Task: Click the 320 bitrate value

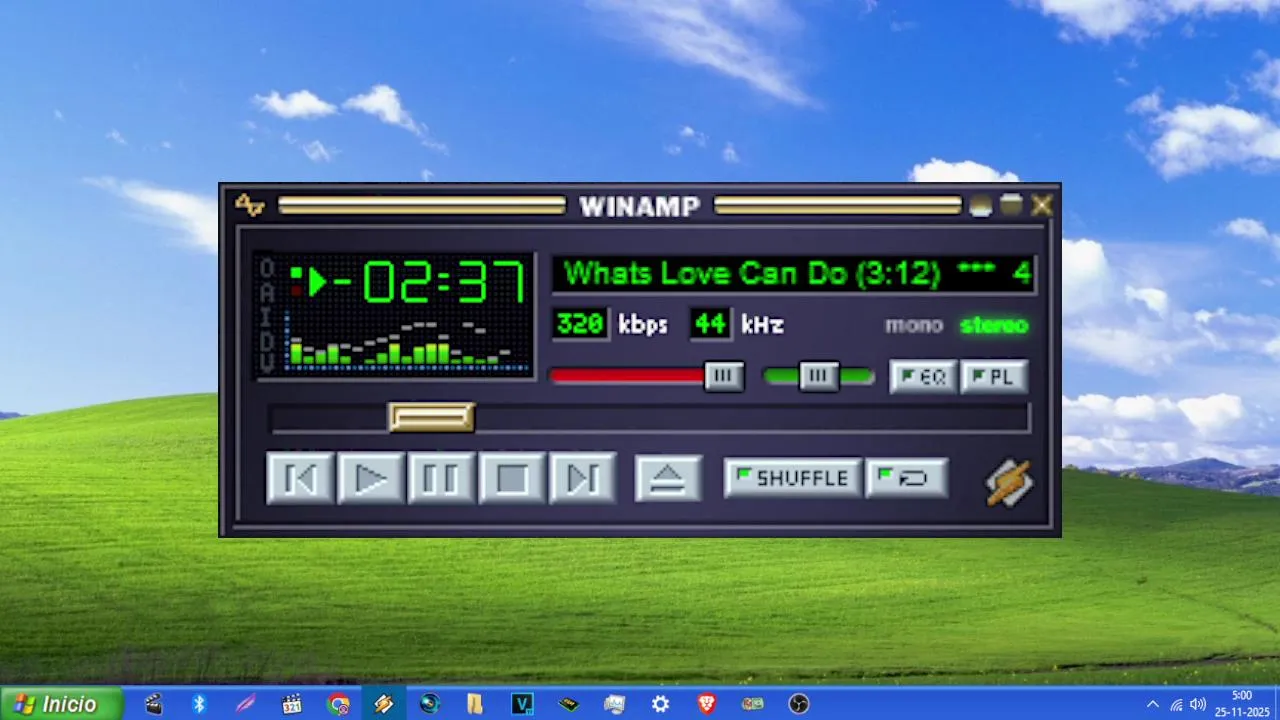Action: point(580,324)
